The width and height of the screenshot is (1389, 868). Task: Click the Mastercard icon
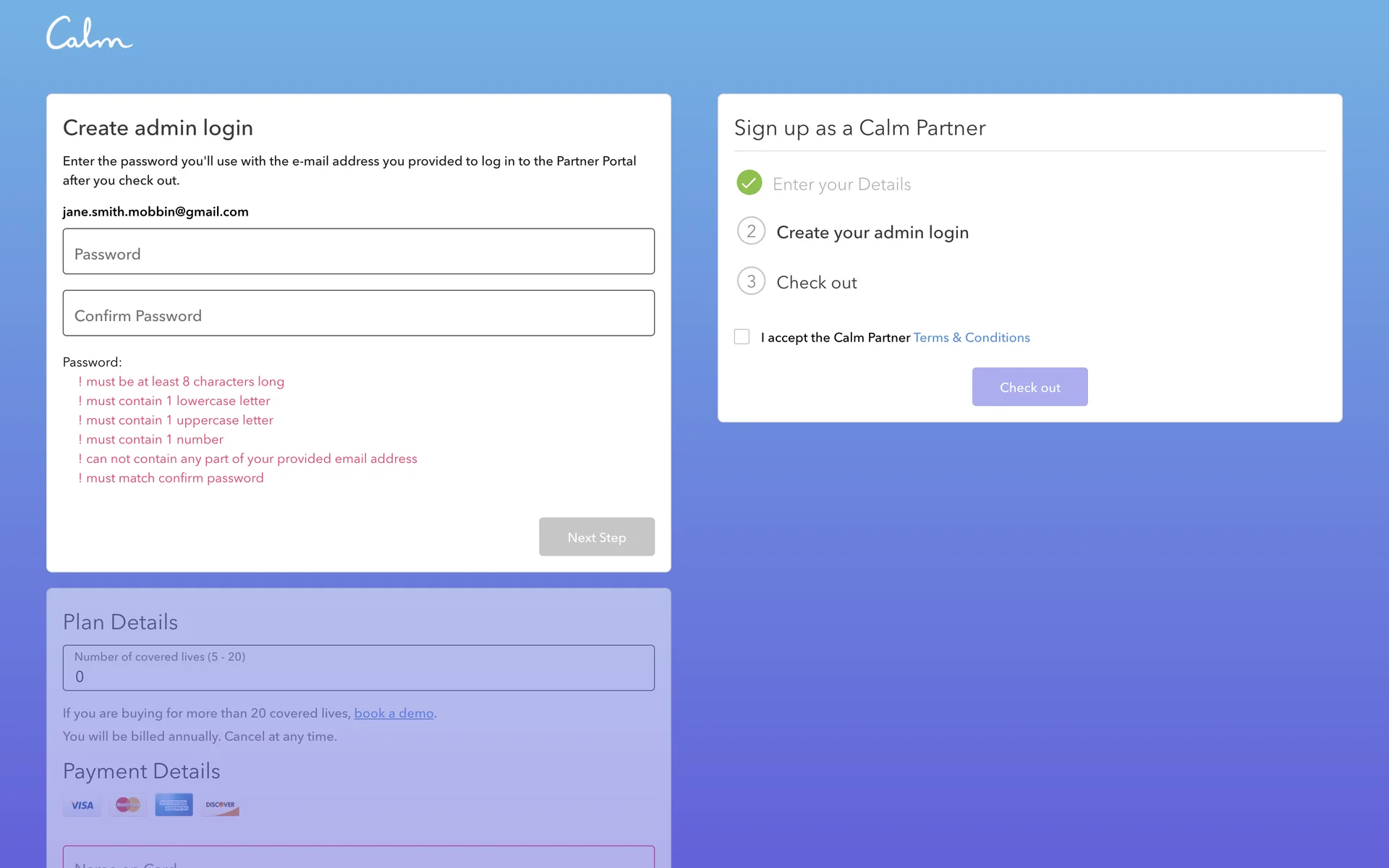(128, 805)
